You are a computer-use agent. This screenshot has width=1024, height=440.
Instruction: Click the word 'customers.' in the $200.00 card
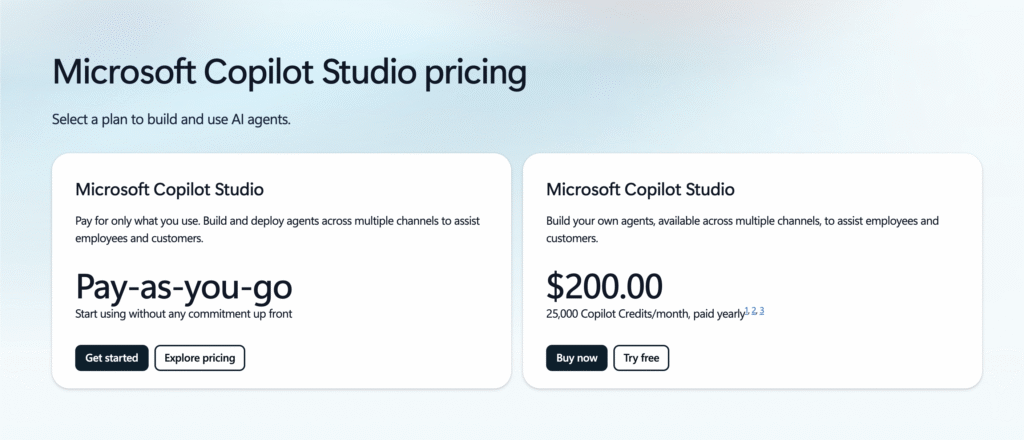[x=572, y=240]
